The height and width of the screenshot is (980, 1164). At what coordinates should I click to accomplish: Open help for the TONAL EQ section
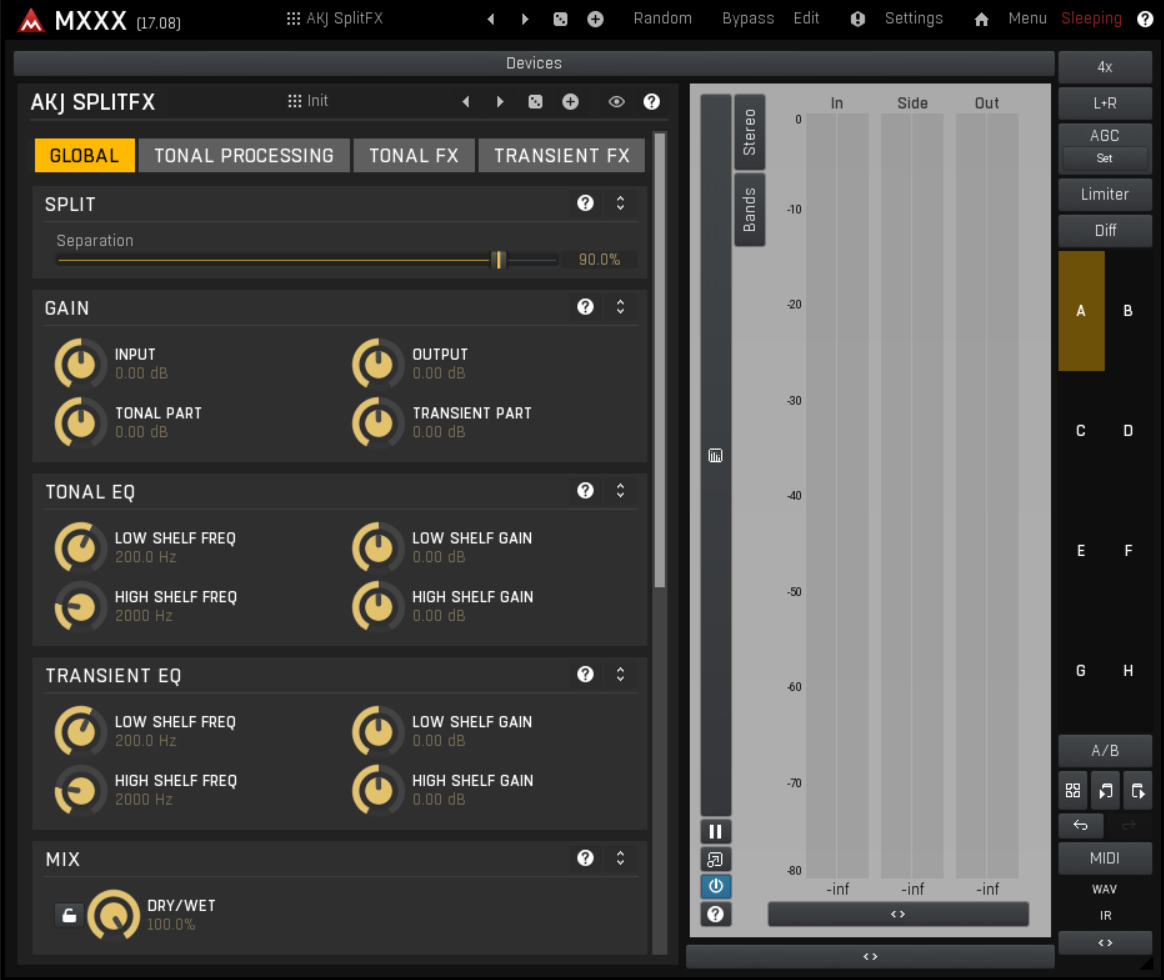[585, 490]
